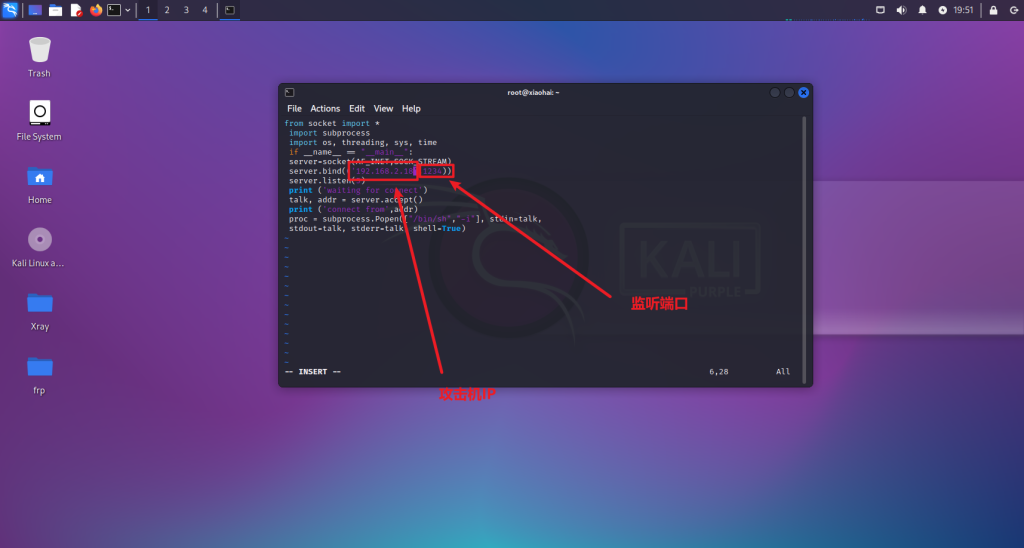The width and height of the screenshot is (1024, 548).
Task: Minimize the terminal window
Action: click(775, 93)
